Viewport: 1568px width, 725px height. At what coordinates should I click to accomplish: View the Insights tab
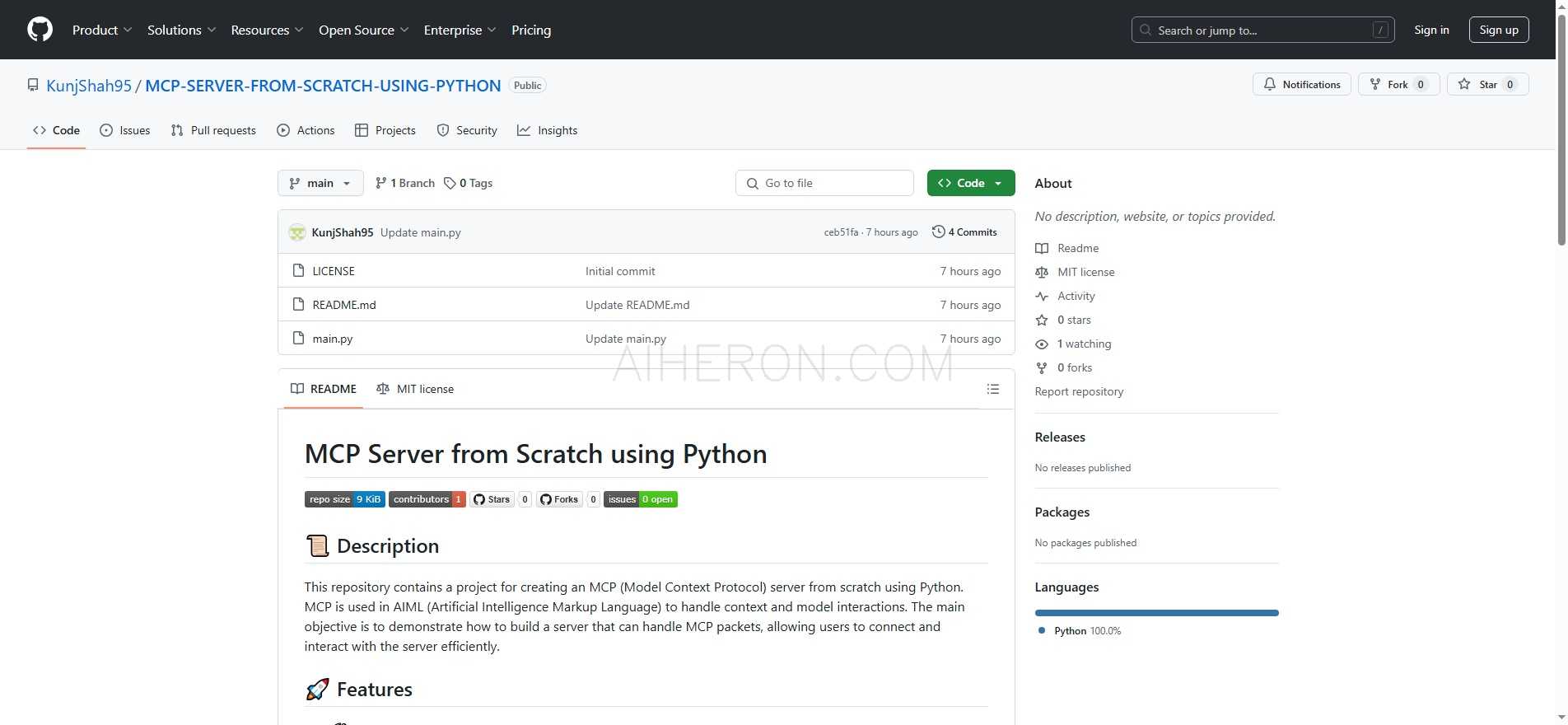[x=547, y=130]
